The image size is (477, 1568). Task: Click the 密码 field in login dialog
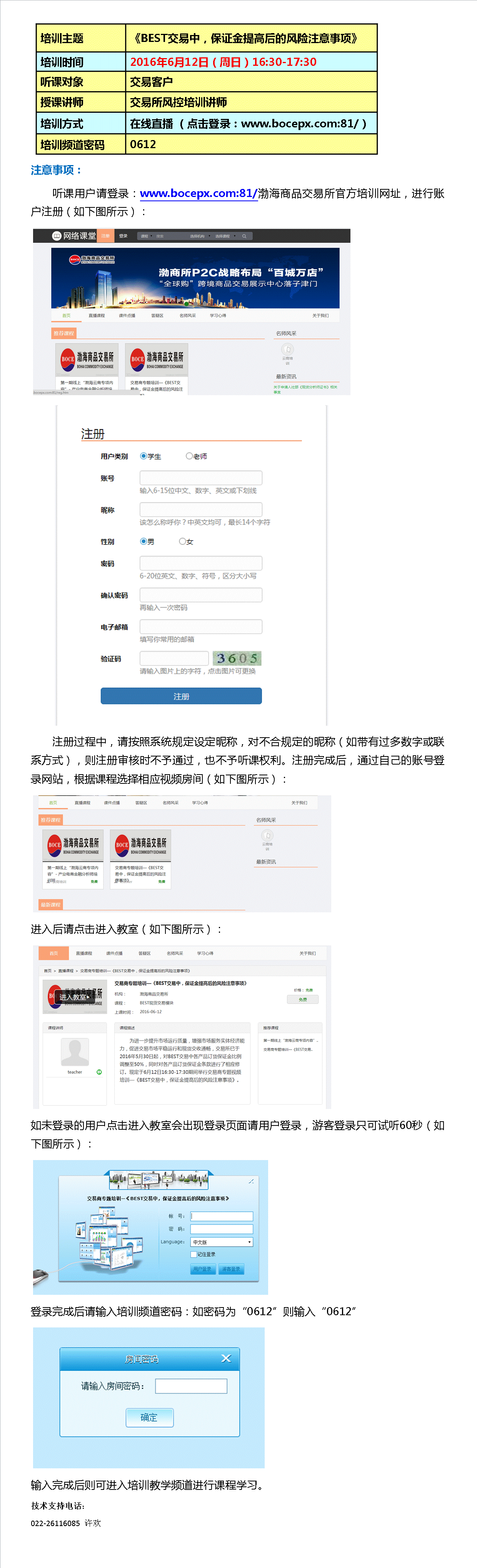click(x=222, y=1229)
